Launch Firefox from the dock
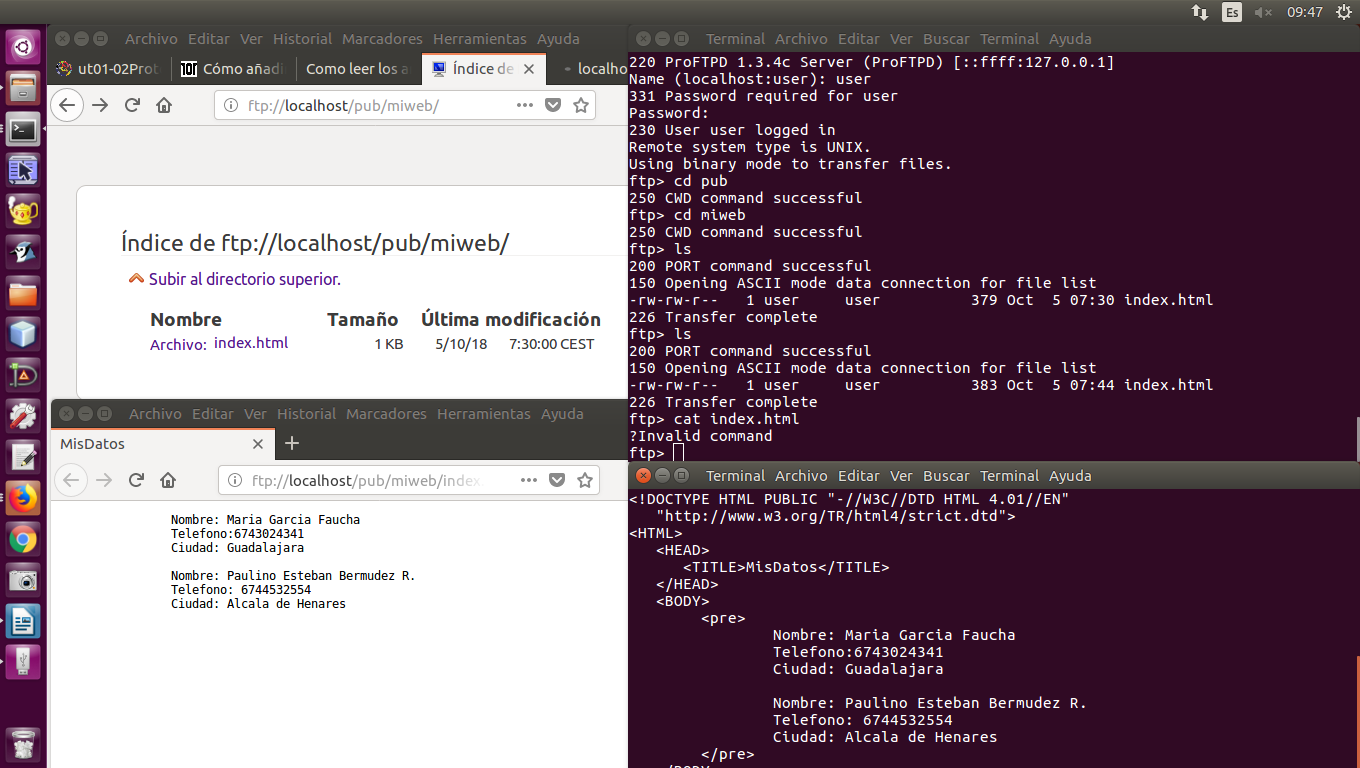1360x768 pixels. (23, 497)
